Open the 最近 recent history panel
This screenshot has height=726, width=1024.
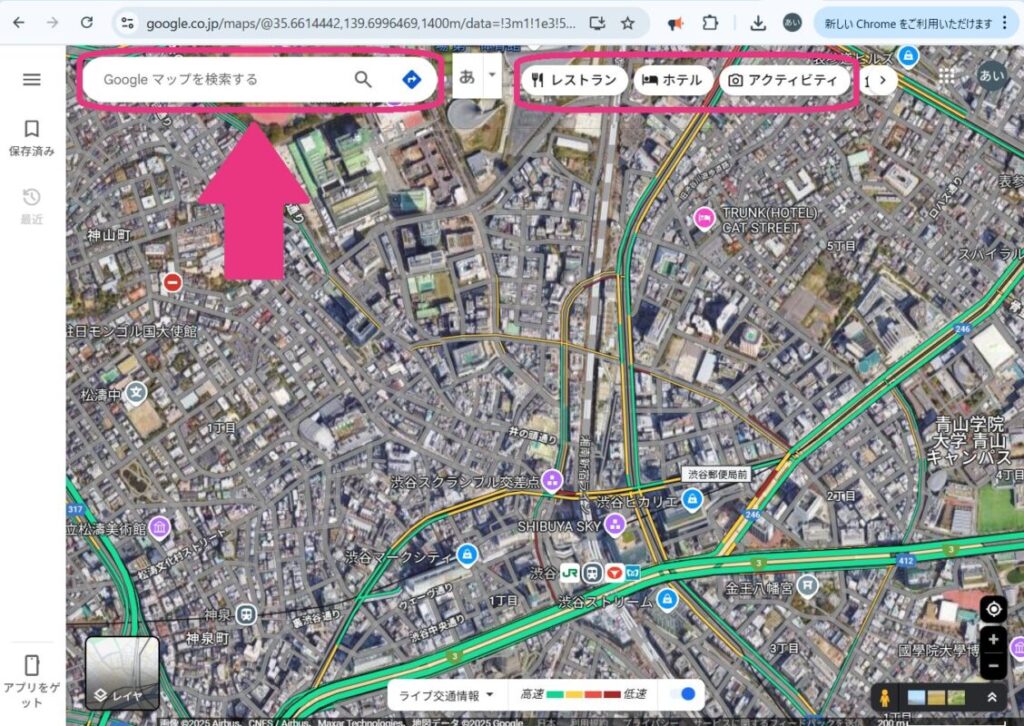[31, 206]
